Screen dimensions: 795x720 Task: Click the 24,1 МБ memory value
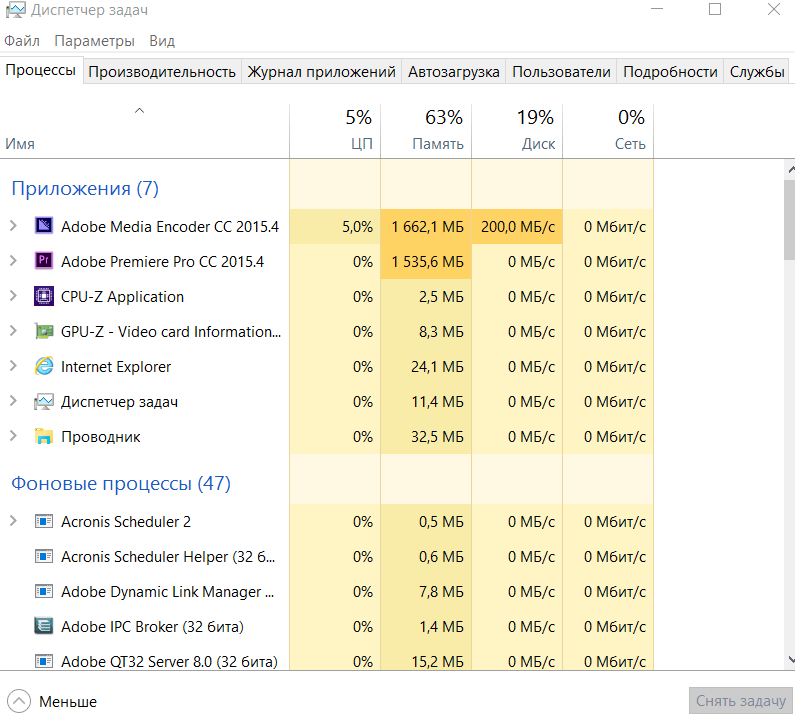pos(437,367)
